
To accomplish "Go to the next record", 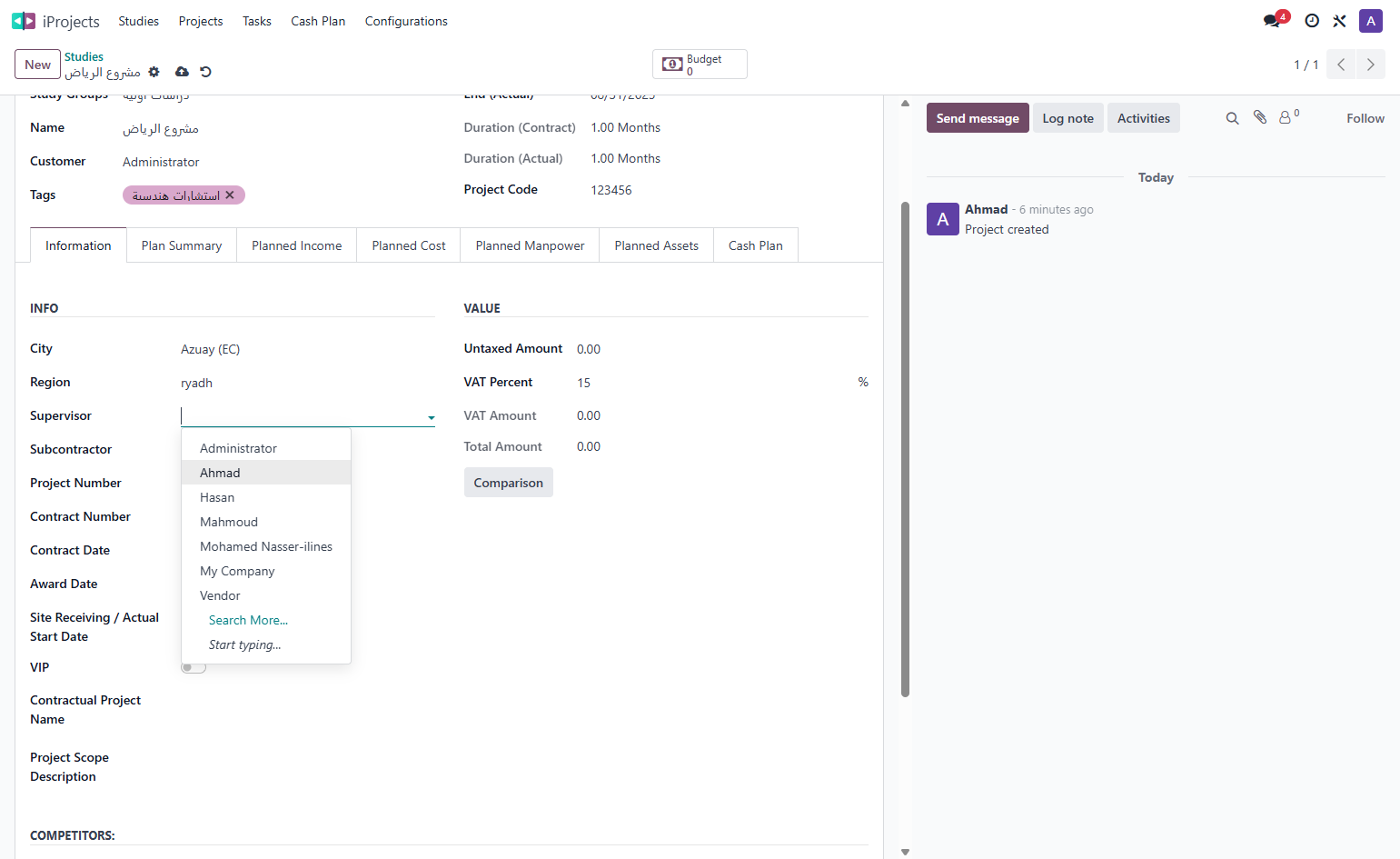I will tap(1371, 65).
